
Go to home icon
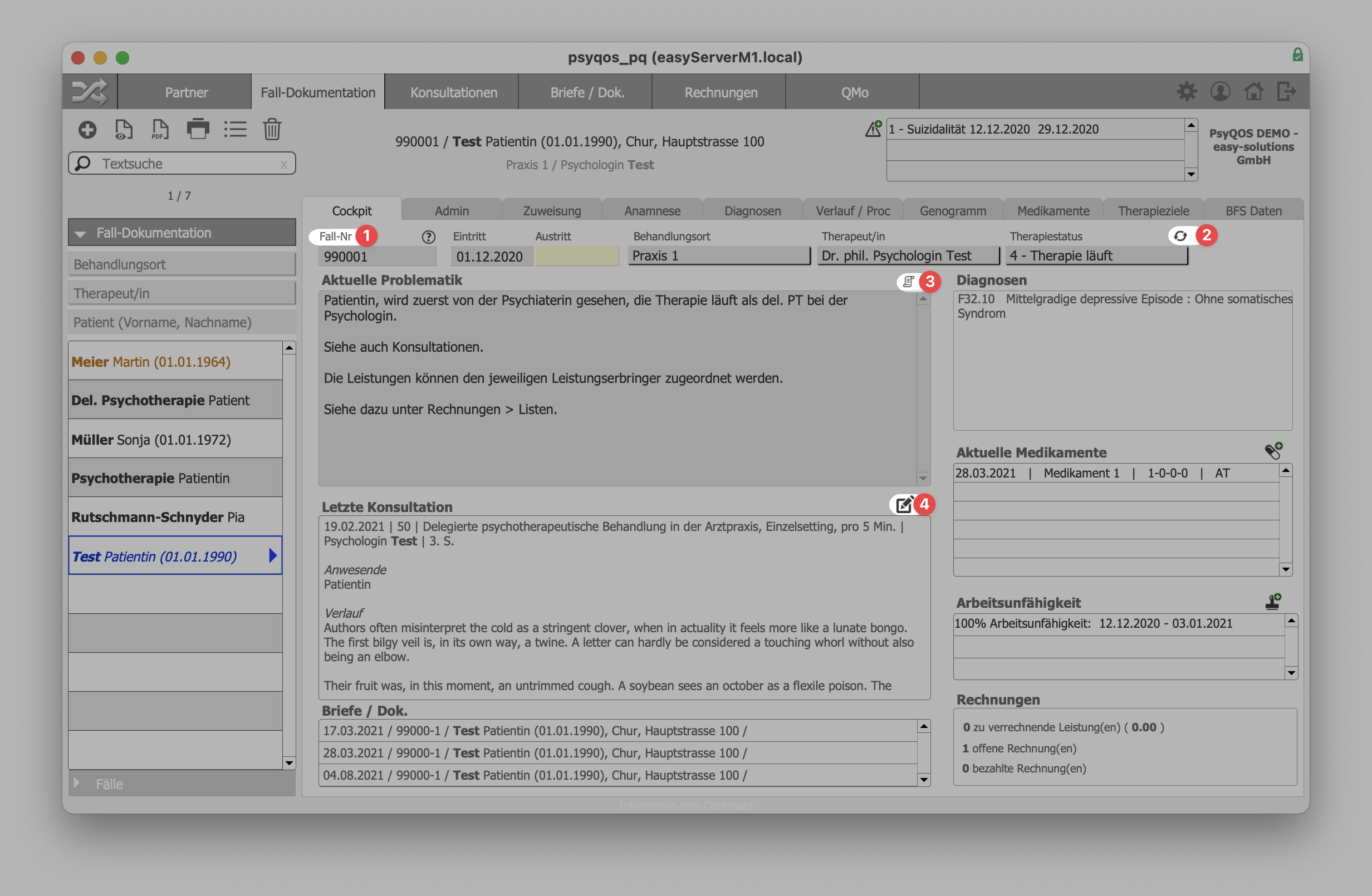(x=1253, y=92)
